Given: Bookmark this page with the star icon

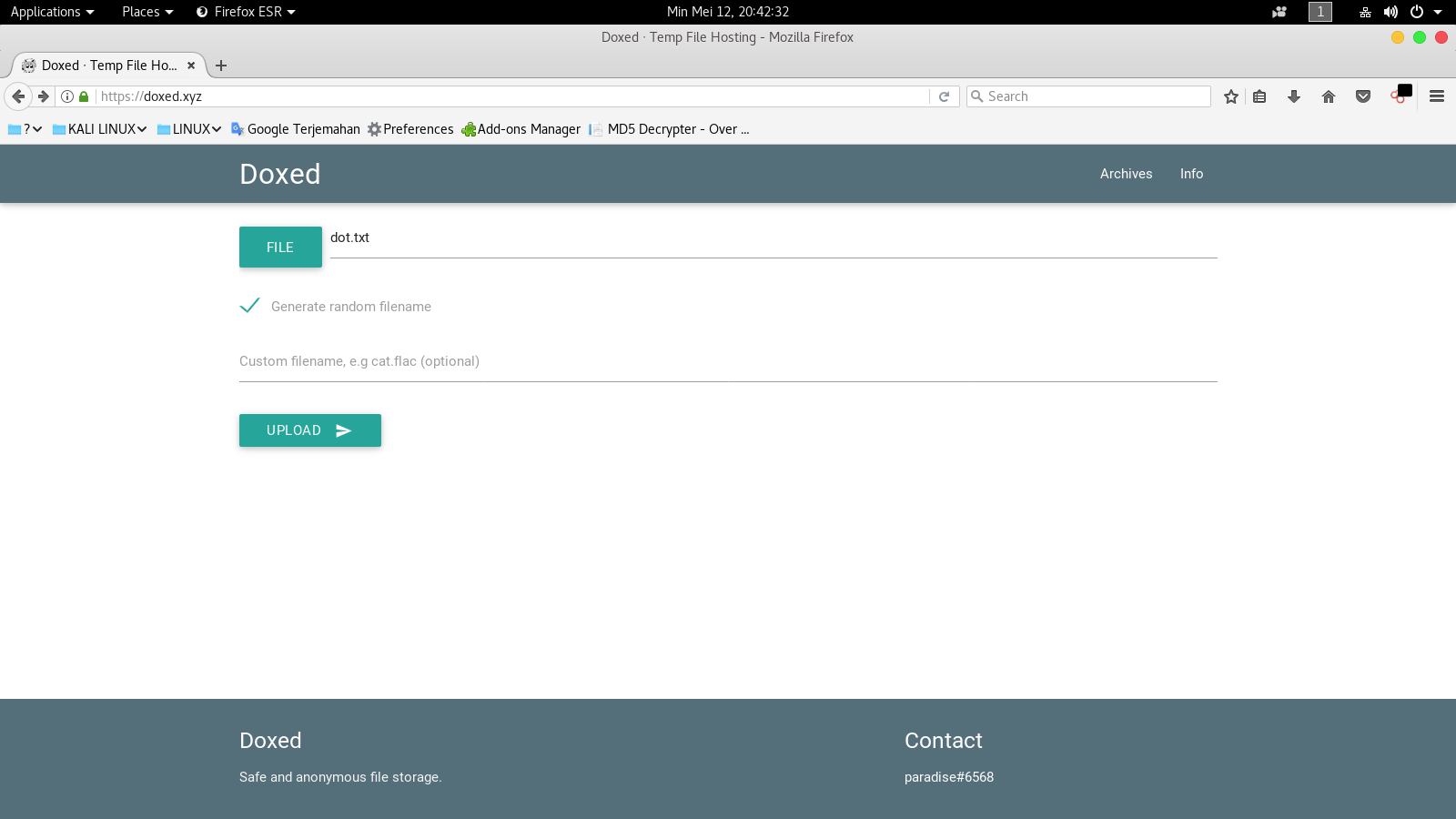Looking at the screenshot, I should [x=1231, y=96].
